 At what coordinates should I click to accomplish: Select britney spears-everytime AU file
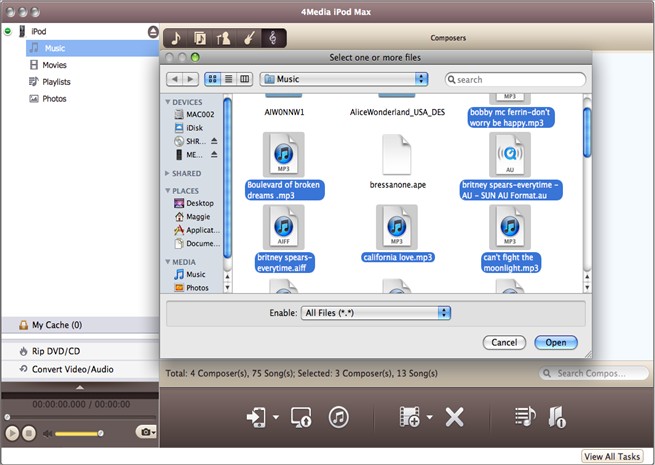tap(510, 166)
